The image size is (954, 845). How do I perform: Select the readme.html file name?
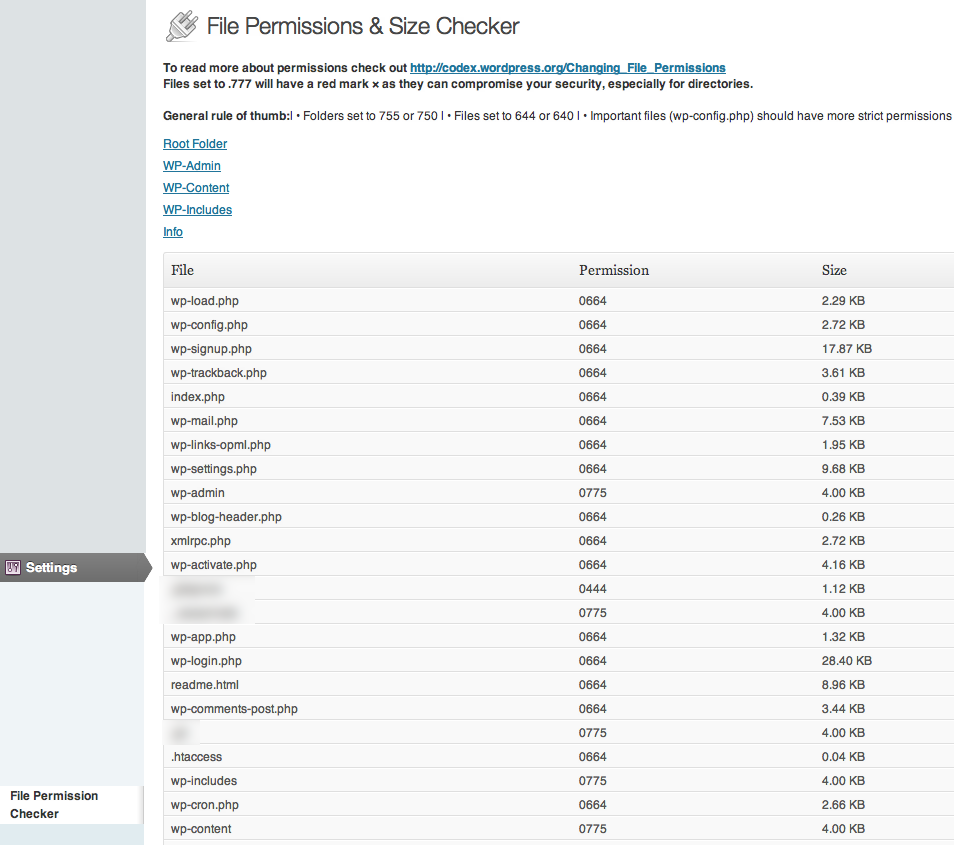click(204, 685)
